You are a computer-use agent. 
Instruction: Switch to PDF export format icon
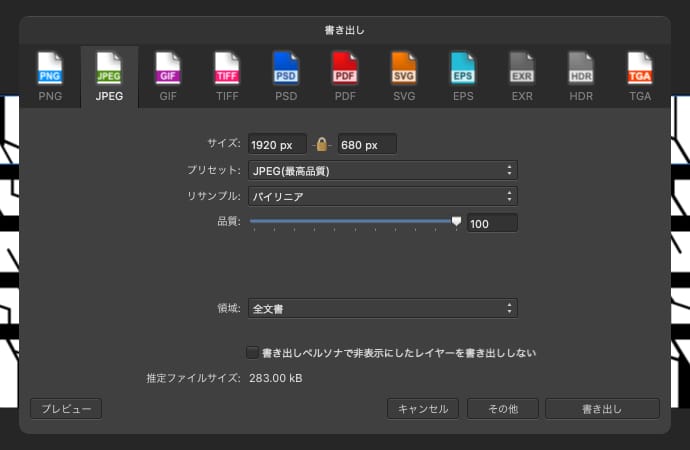point(345,68)
